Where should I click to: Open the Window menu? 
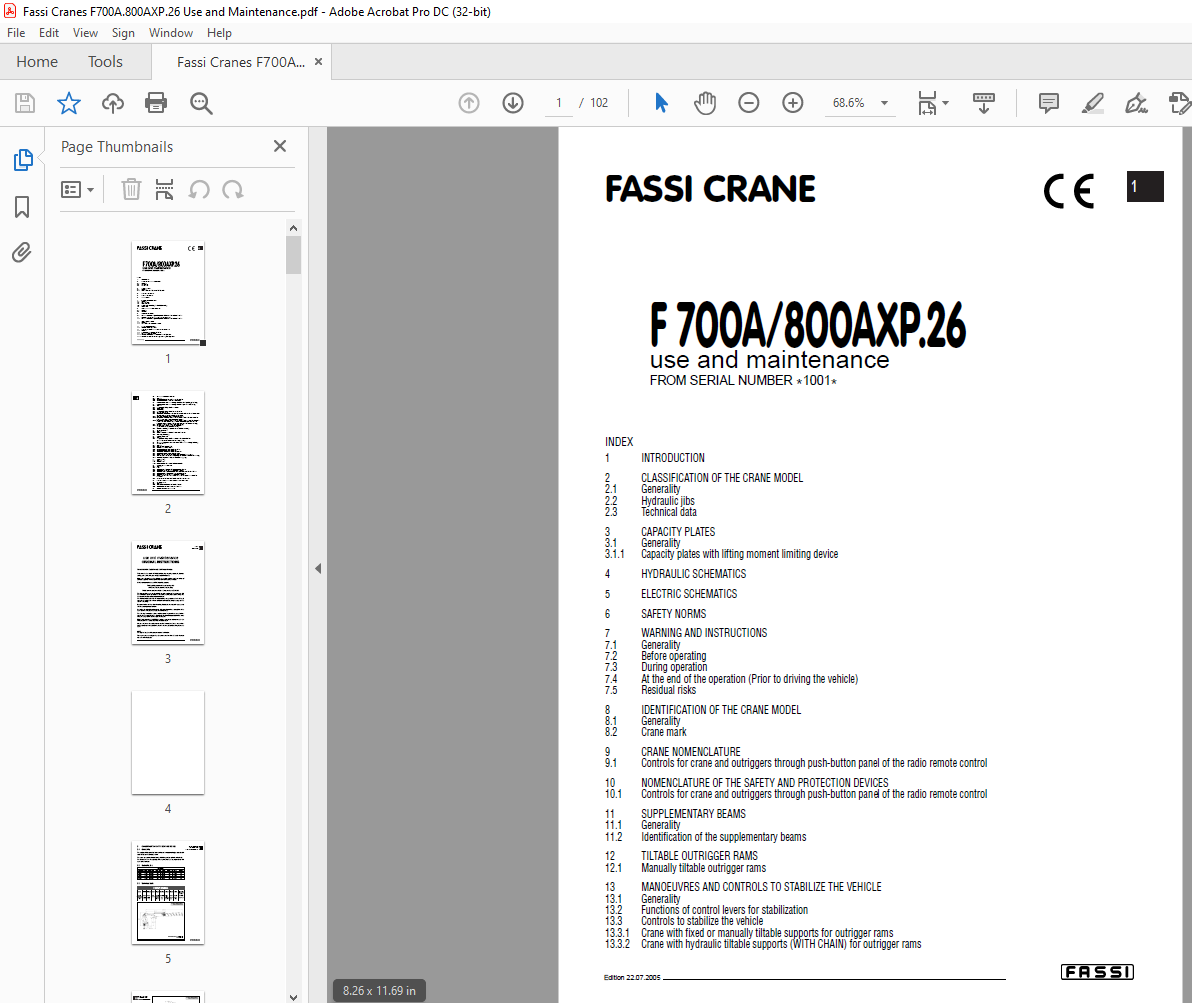170,33
